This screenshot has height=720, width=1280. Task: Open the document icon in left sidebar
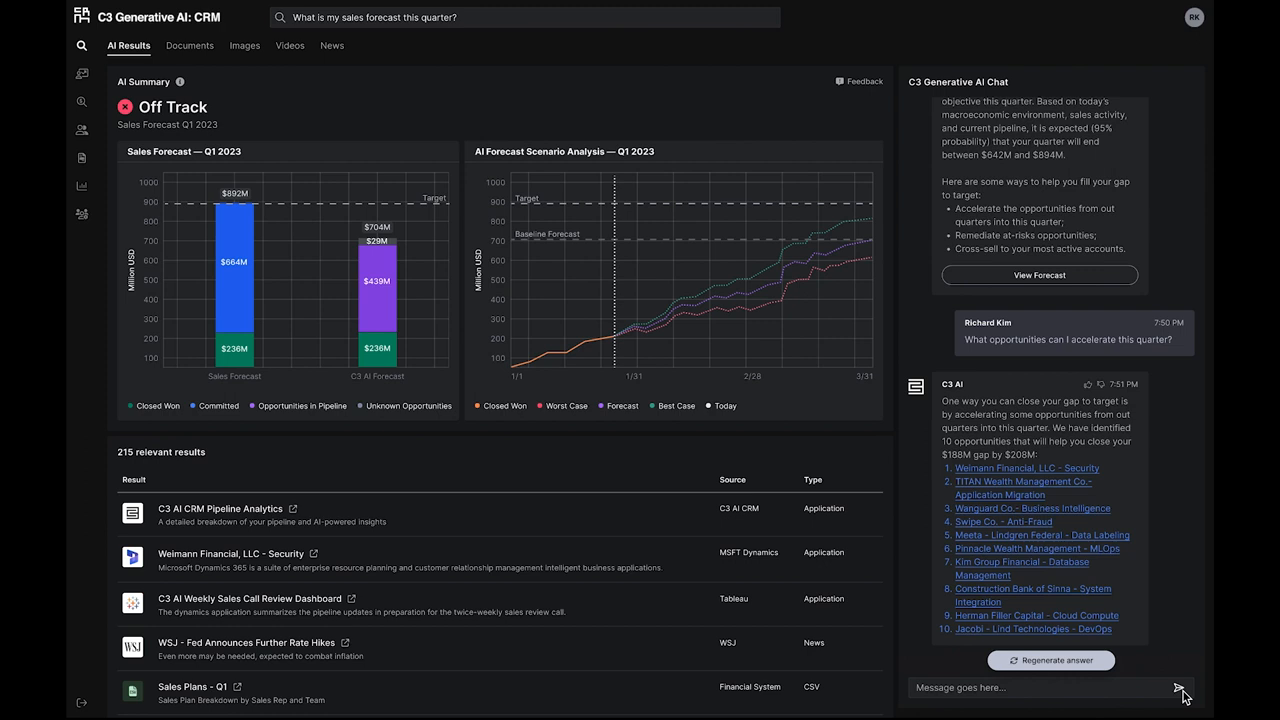(x=82, y=158)
